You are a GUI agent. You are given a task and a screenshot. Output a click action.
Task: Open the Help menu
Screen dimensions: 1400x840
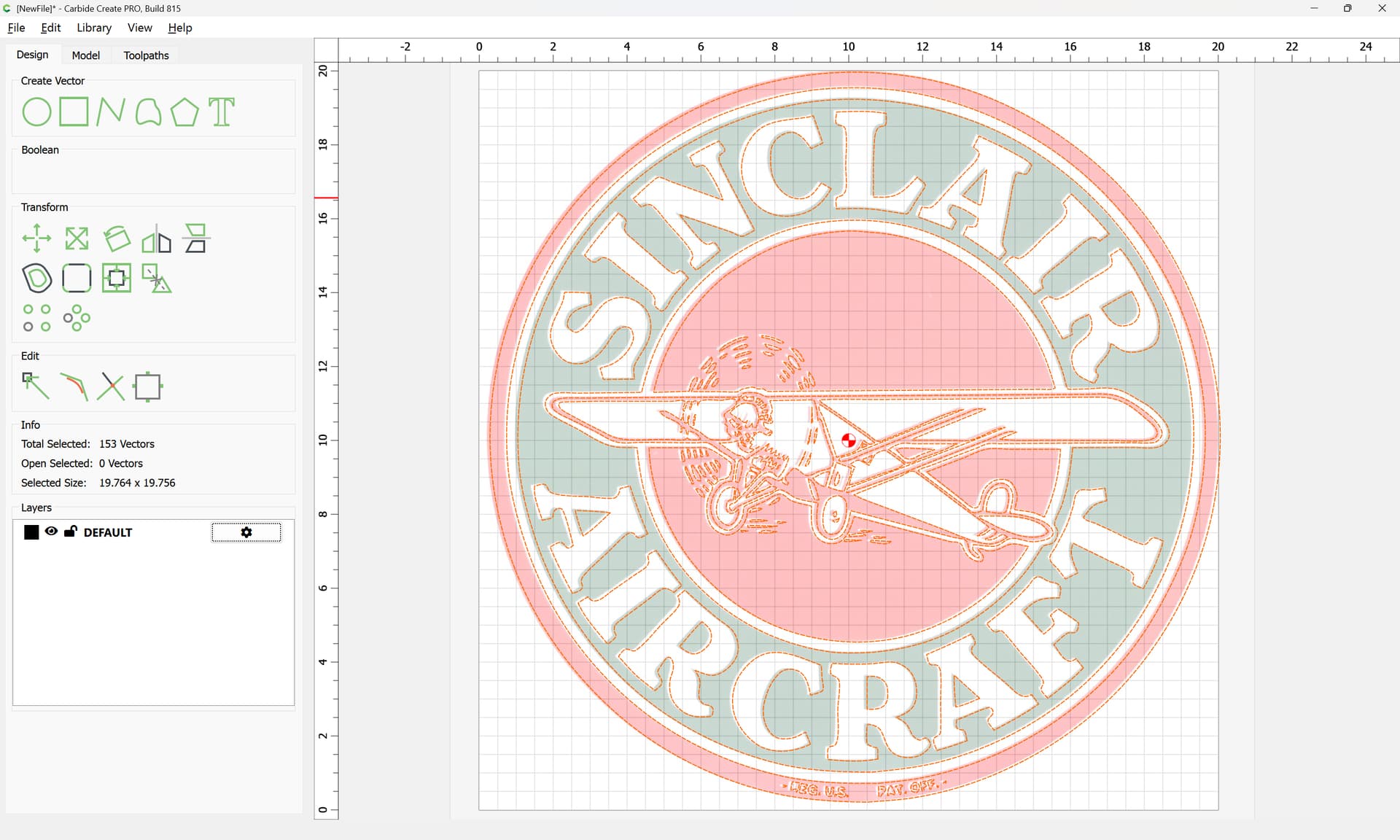(x=180, y=28)
